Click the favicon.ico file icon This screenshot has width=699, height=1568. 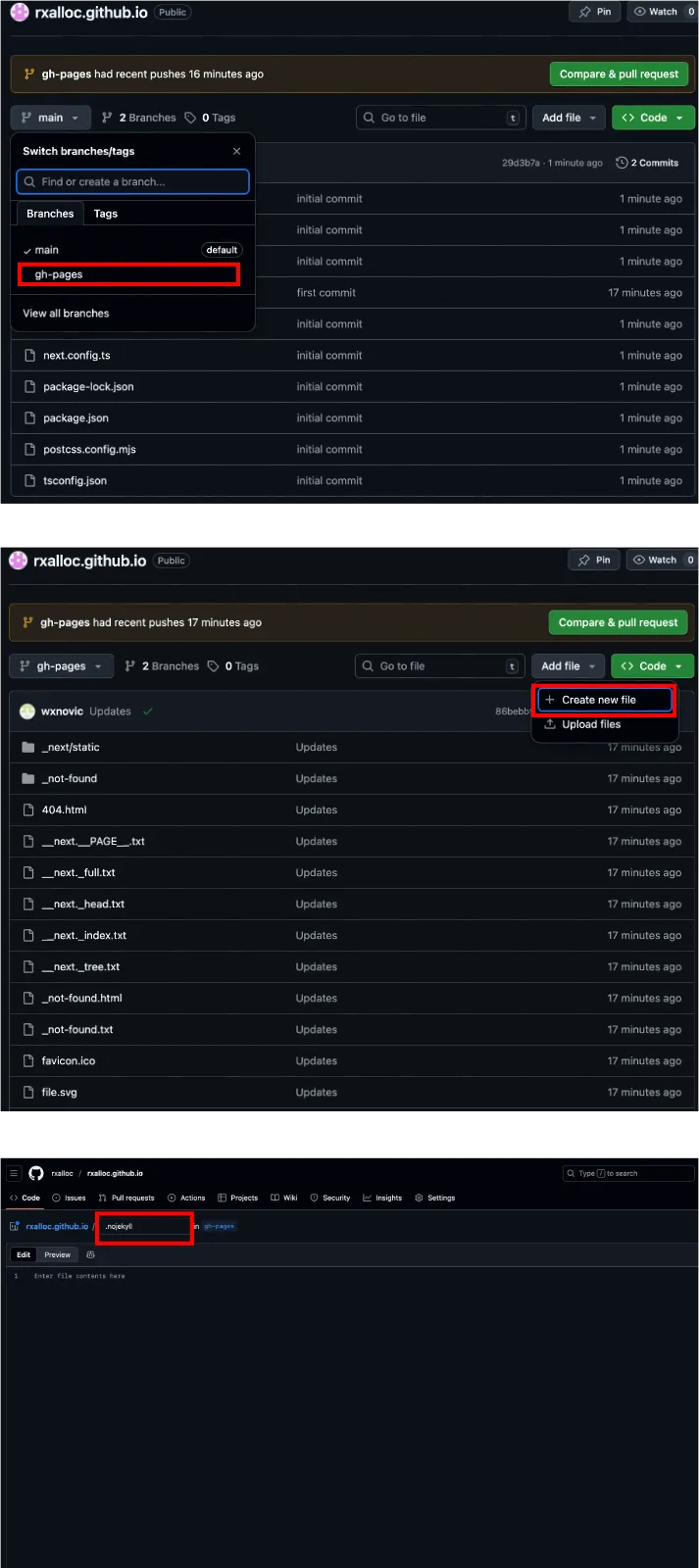[x=28, y=1061]
